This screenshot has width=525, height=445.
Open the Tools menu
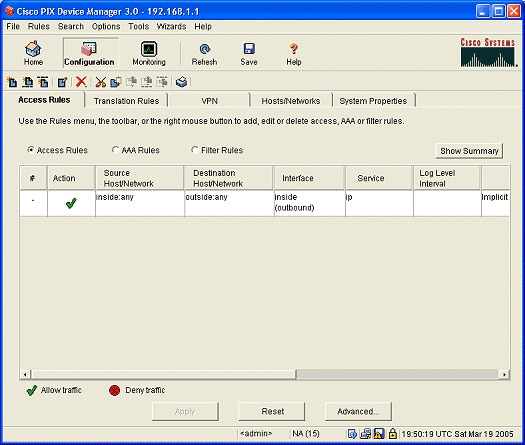139,26
